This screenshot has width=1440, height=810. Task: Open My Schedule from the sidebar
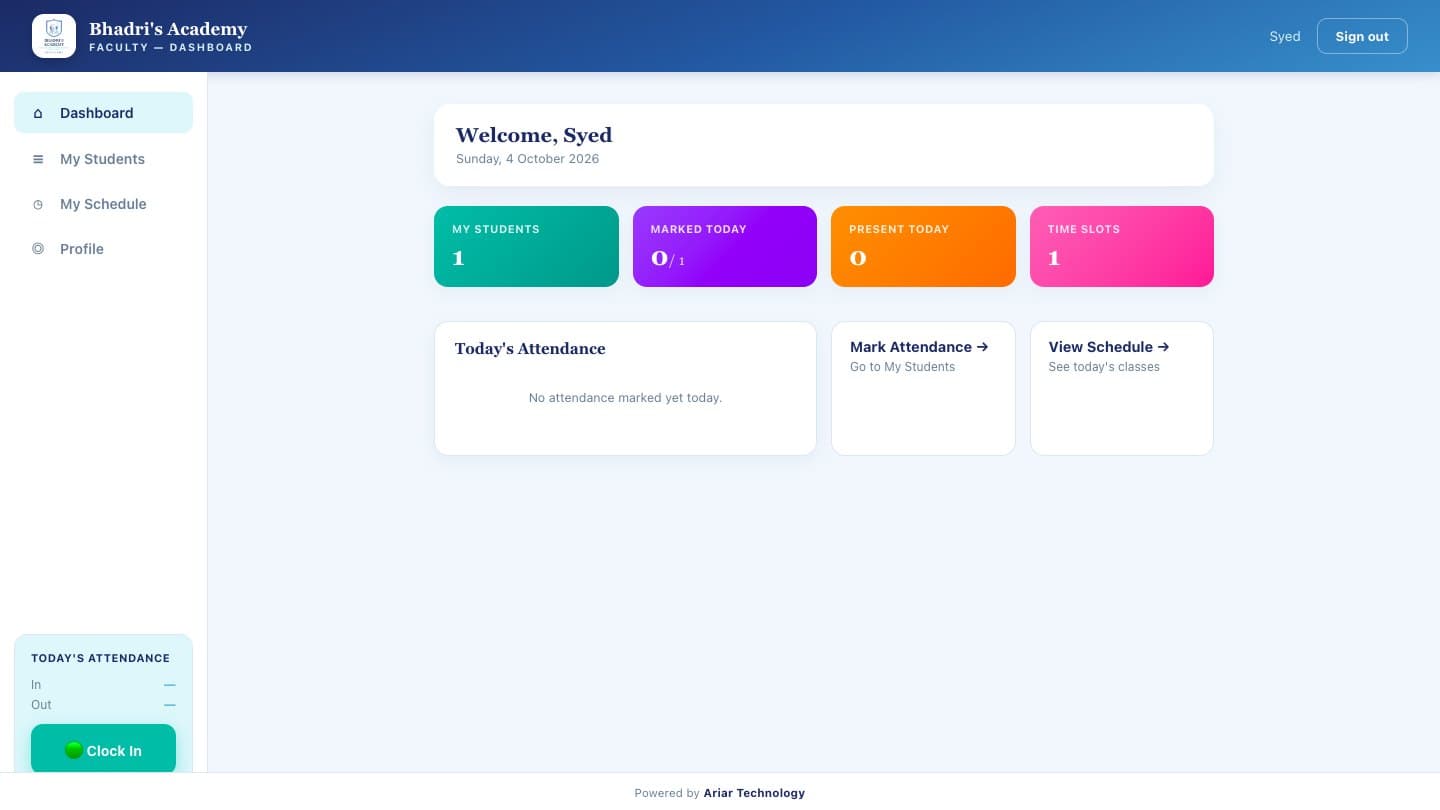(103, 204)
